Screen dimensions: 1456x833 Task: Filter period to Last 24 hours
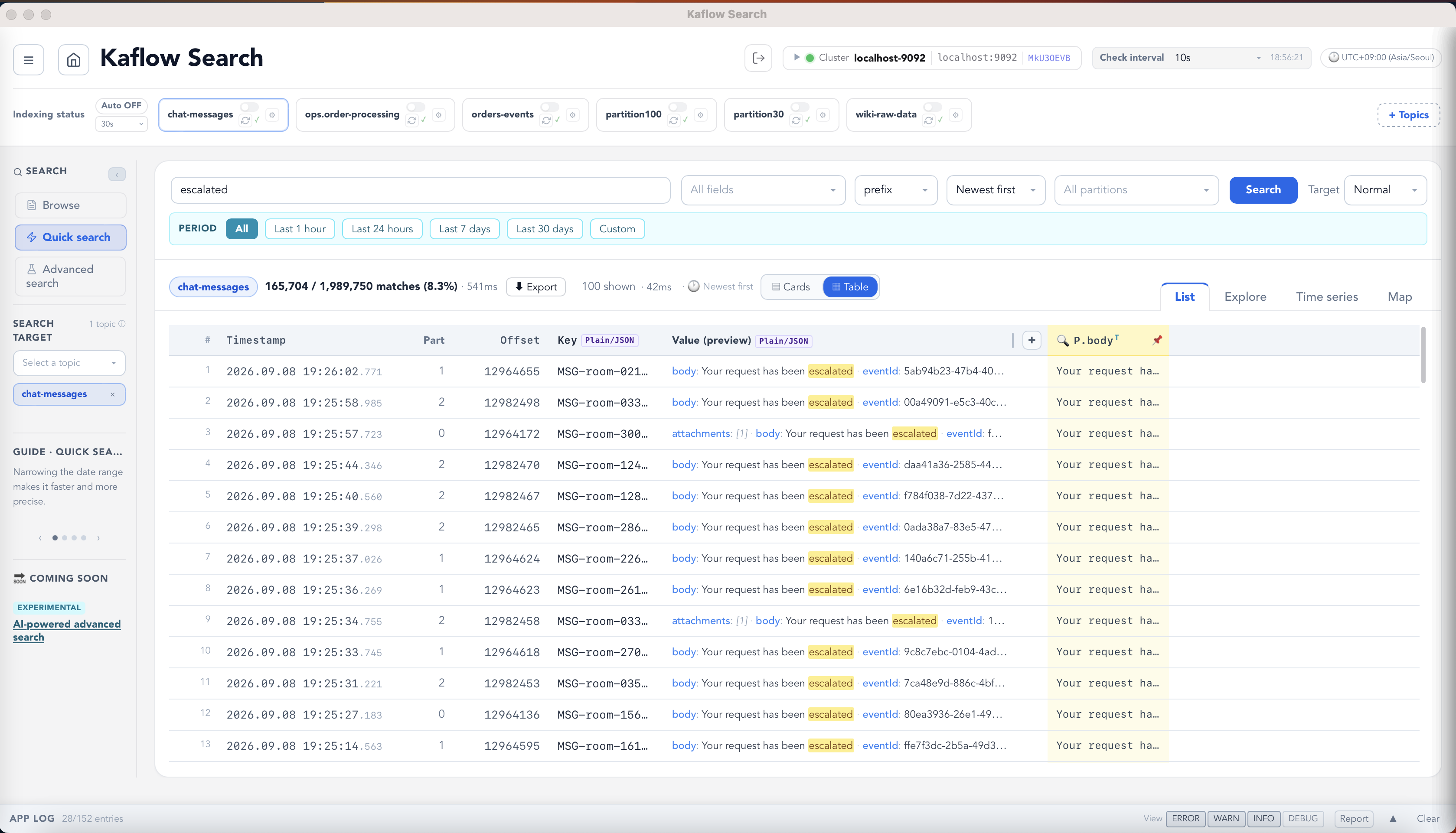[x=382, y=229]
